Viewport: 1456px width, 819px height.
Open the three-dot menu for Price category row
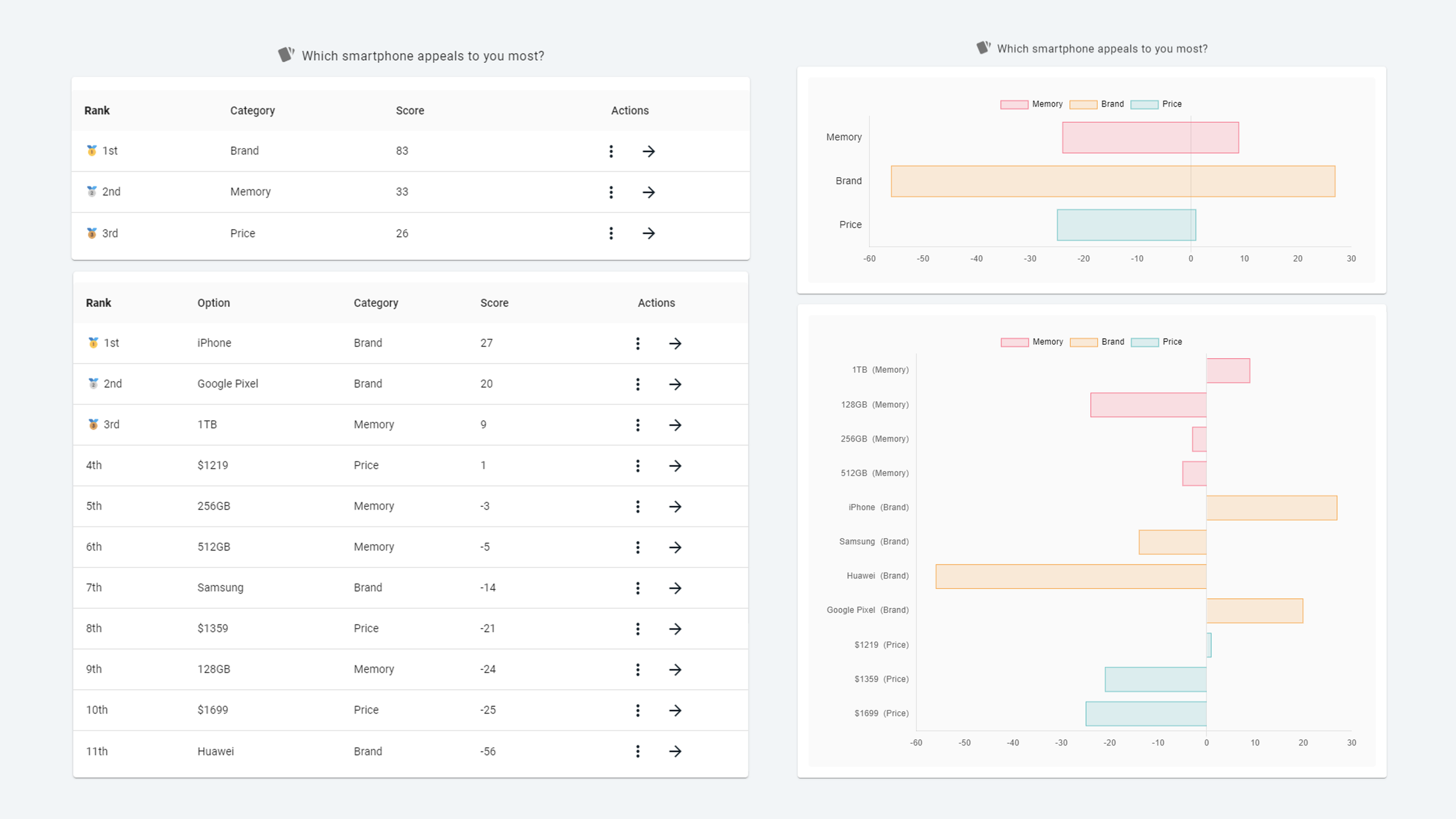pos(611,233)
